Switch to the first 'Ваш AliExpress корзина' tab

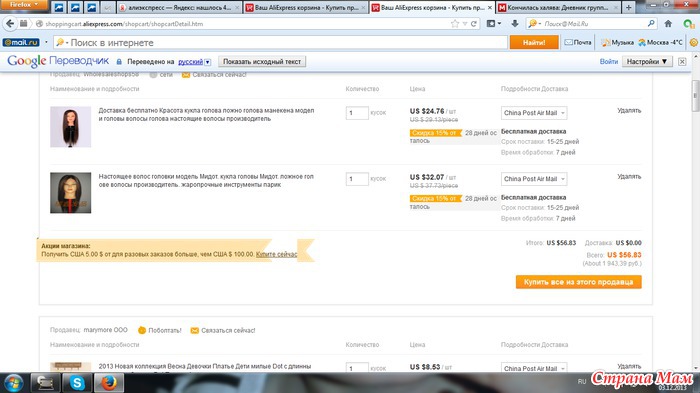306,8
